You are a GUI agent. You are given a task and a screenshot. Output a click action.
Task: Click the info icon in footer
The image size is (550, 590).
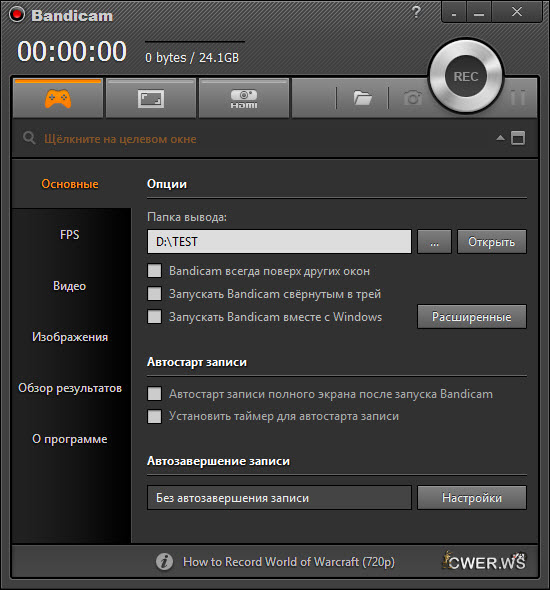pyautogui.click(x=164, y=562)
